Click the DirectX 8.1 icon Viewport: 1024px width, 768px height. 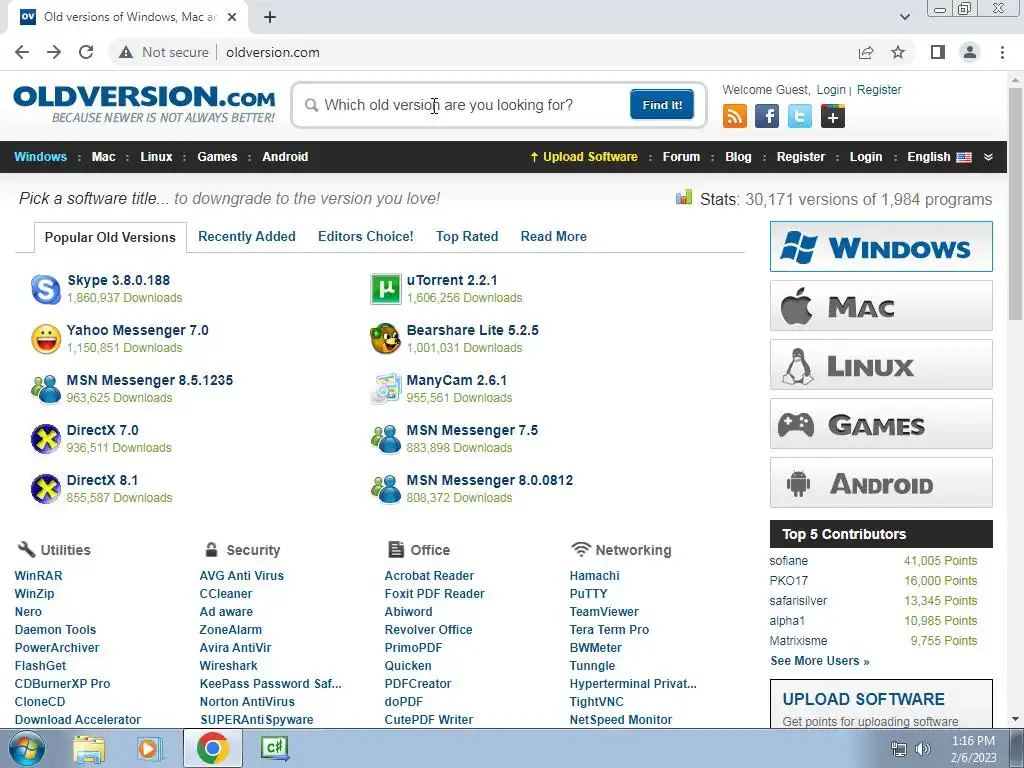(46, 489)
